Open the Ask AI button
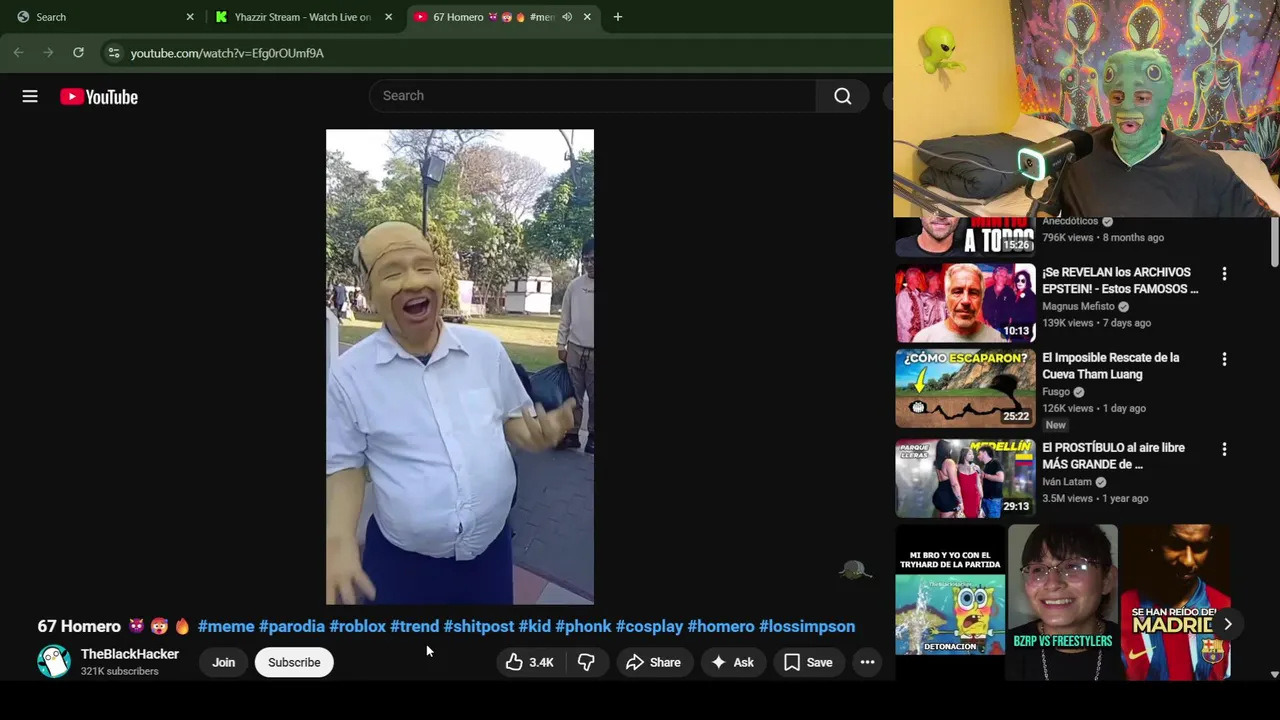This screenshot has width=1280, height=720. [732, 662]
